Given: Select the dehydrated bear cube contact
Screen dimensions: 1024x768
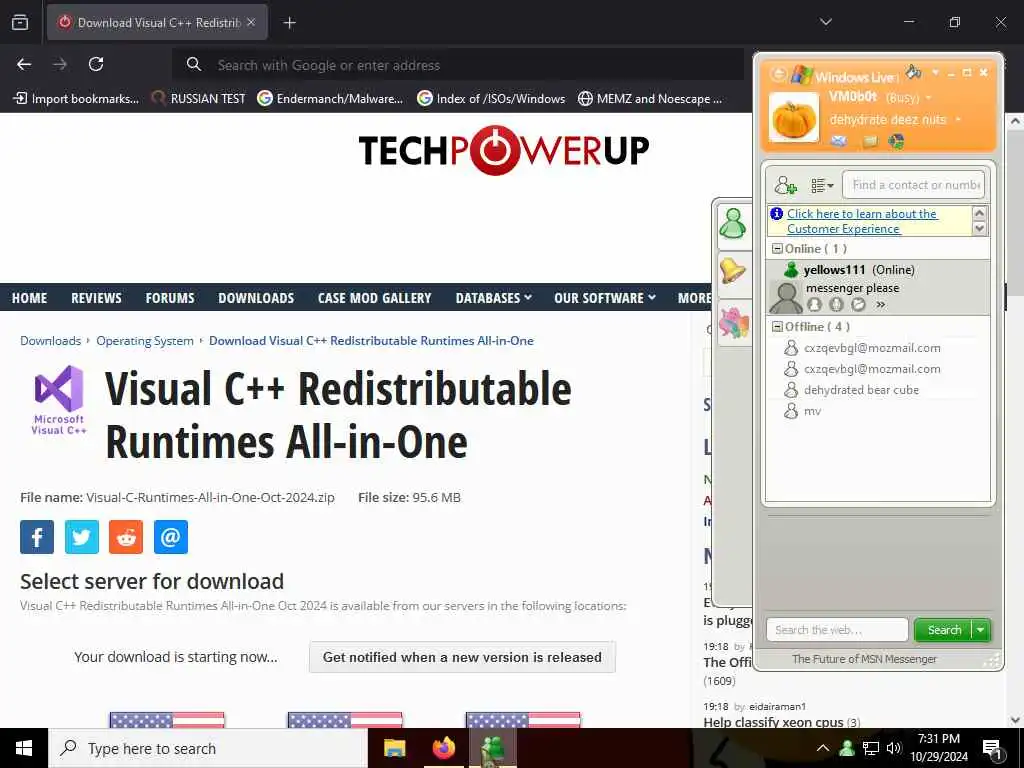Looking at the screenshot, I should (861, 390).
